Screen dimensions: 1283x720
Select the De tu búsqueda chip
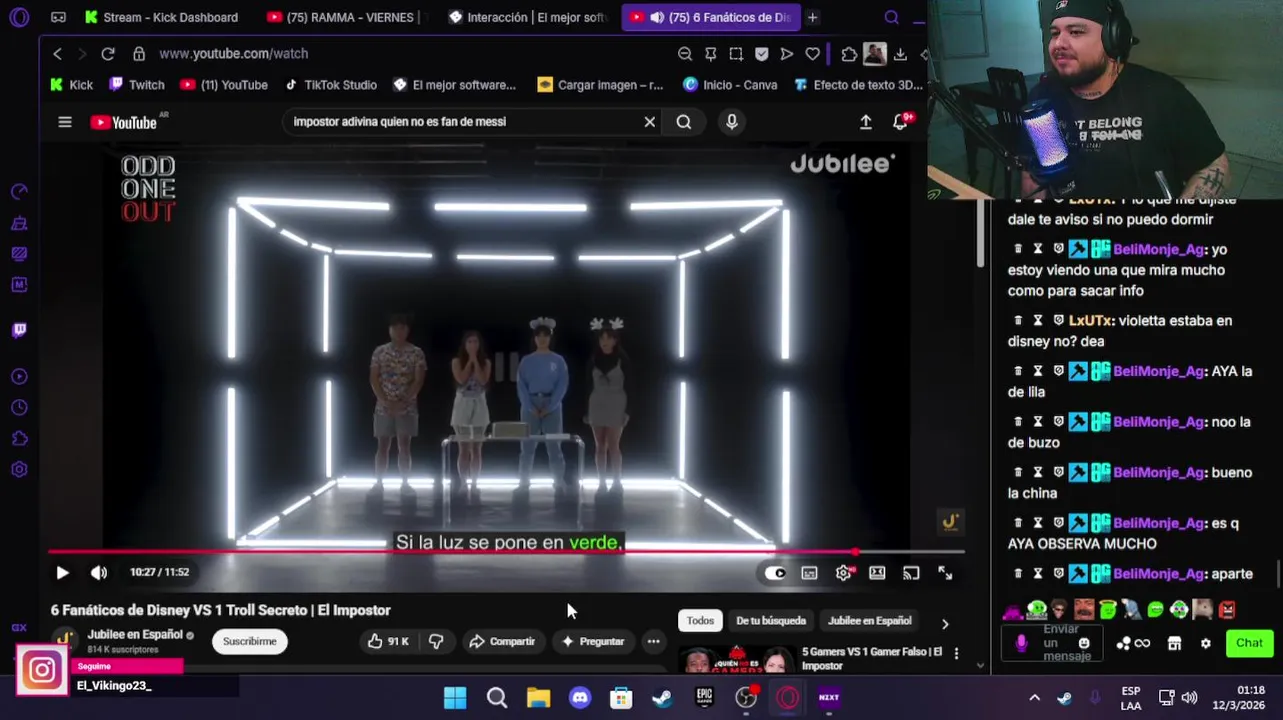pyautogui.click(x=771, y=621)
